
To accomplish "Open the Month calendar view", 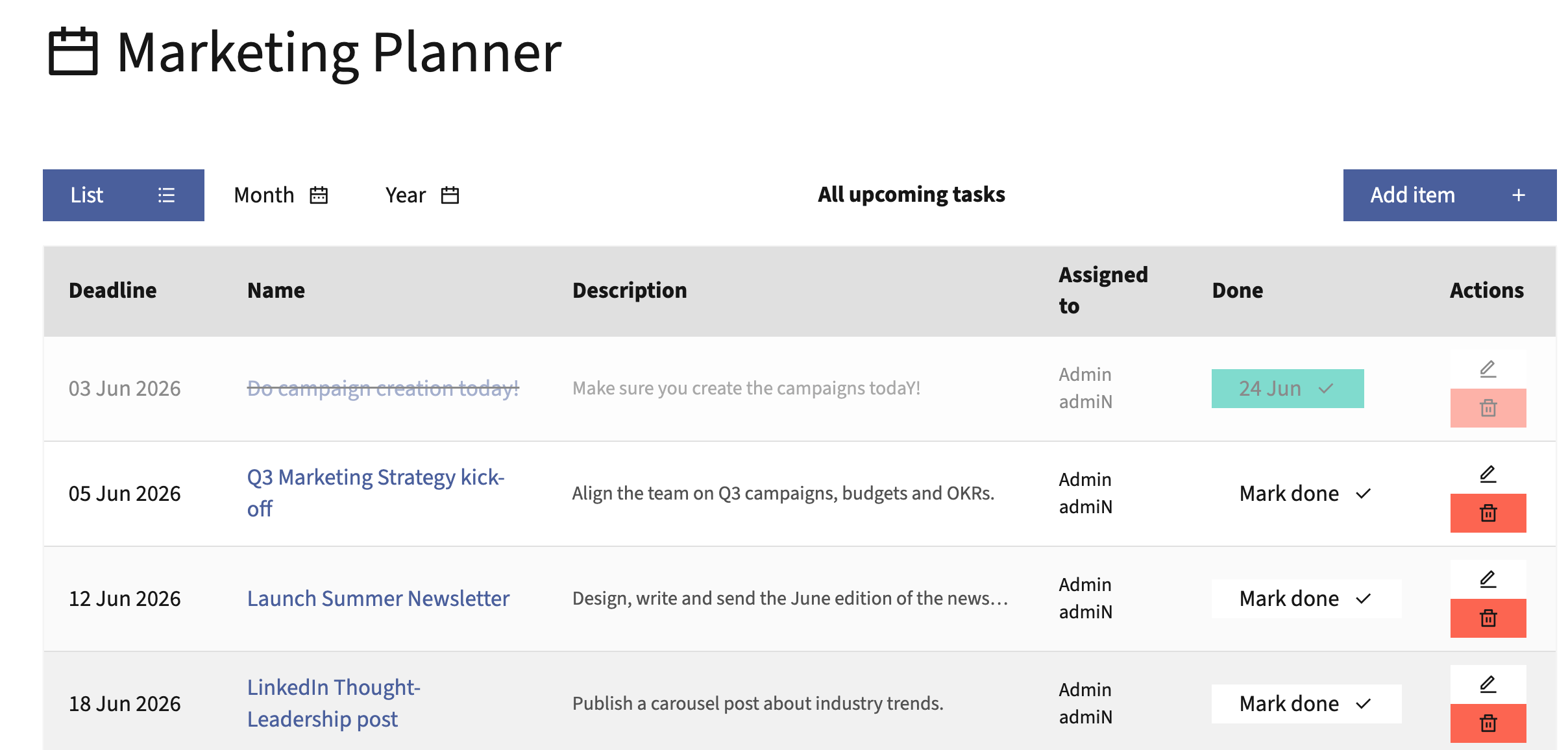I will point(280,195).
